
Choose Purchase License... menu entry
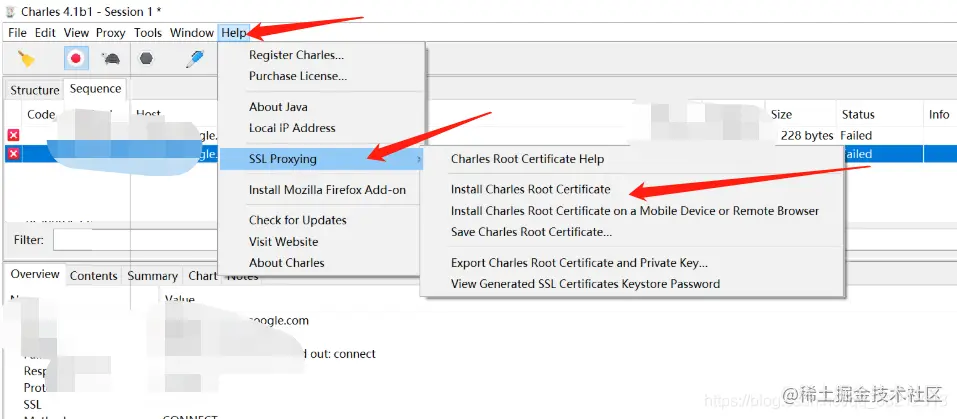[298, 76]
